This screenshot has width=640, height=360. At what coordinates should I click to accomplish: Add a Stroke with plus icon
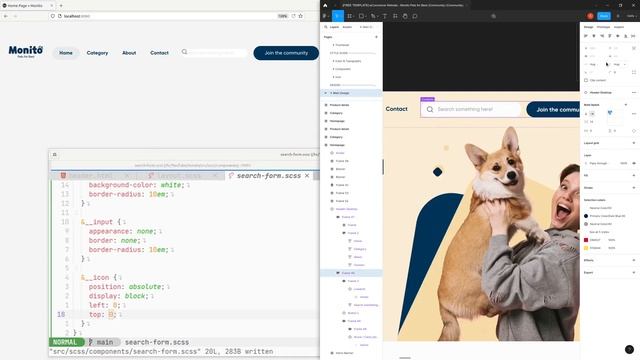click(x=634, y=188)
